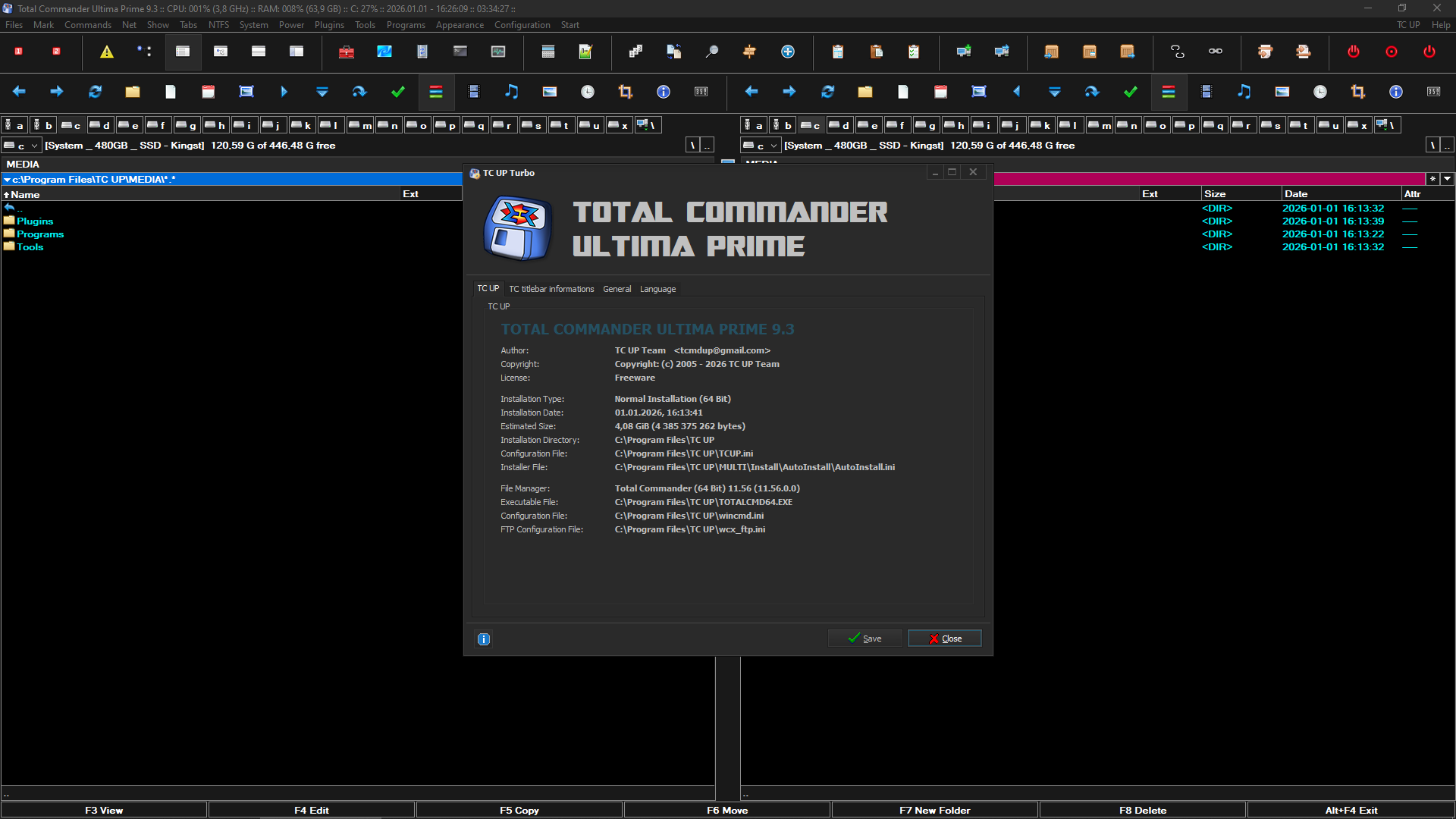This screenshot has width=1456, height=819.
Task: Switch to TC titlebar informations tab
Action: tap(551, 289)
